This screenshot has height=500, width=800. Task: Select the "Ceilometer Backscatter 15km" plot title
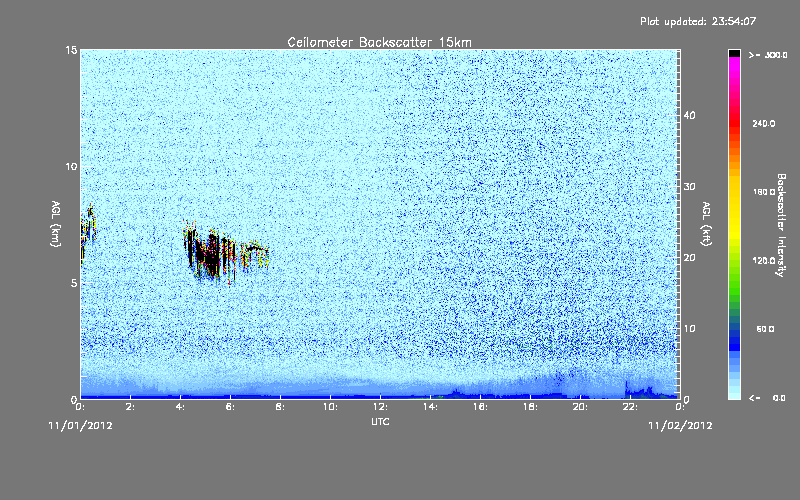pyautogui.click(x=379, y=42)
